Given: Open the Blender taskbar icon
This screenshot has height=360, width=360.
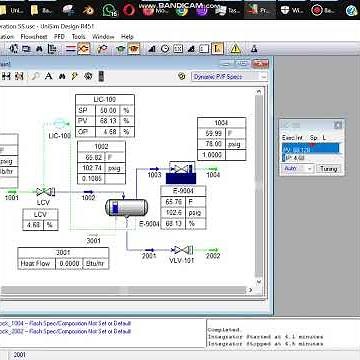Looking at the screenshot, I should (88, 10).
